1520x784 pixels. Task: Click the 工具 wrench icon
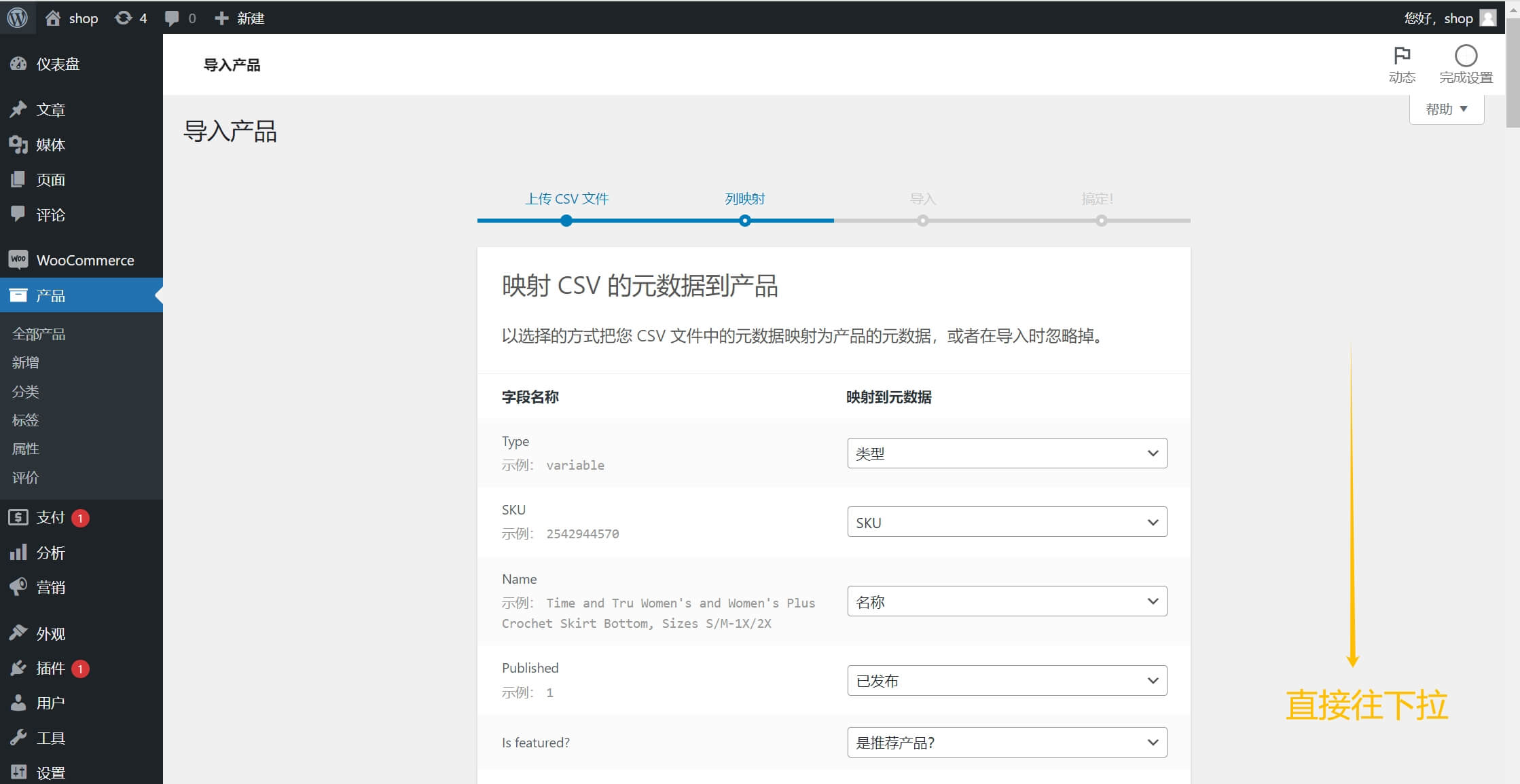18,737
